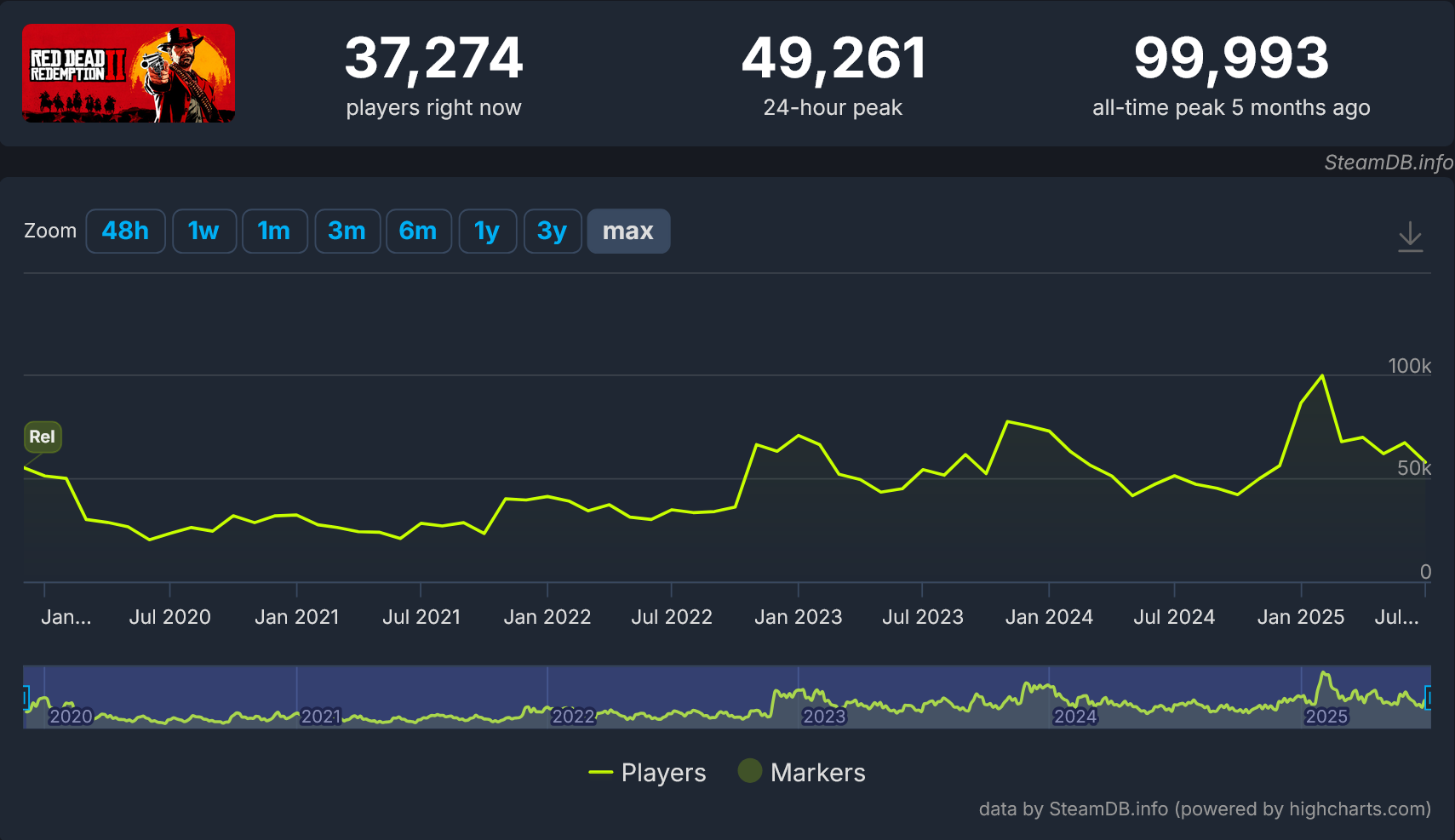Click the 37,274 players right now figure

433,58
